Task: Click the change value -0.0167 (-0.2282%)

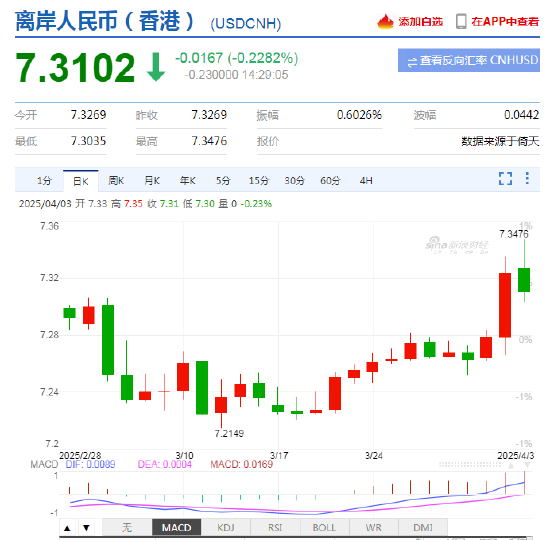Action: coord(236,58)
